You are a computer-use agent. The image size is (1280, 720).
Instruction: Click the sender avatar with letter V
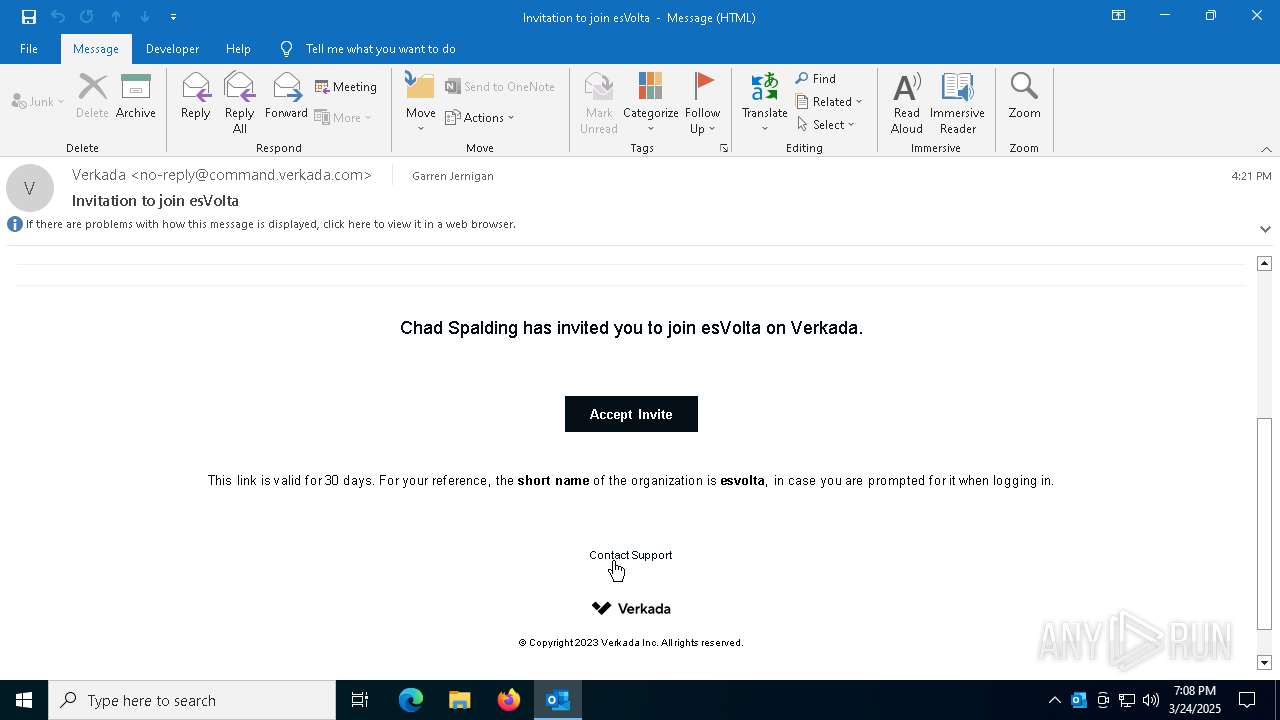click(x=30, y=188)
